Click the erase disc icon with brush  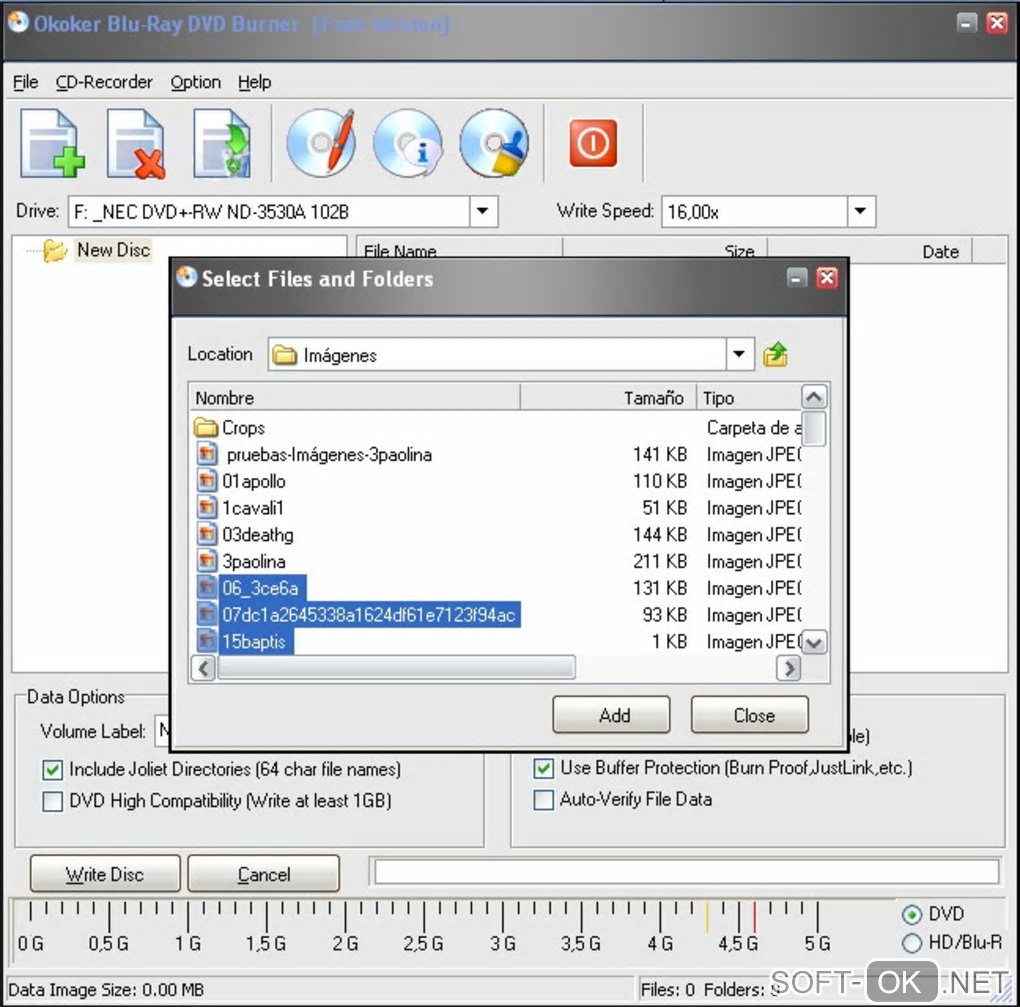(494, 144)
